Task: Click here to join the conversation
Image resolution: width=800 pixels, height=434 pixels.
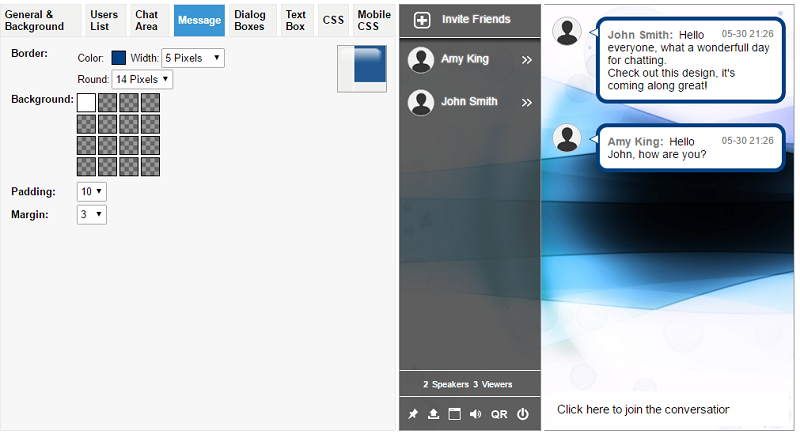Action: pyautogui.click(x=643, y=409)
